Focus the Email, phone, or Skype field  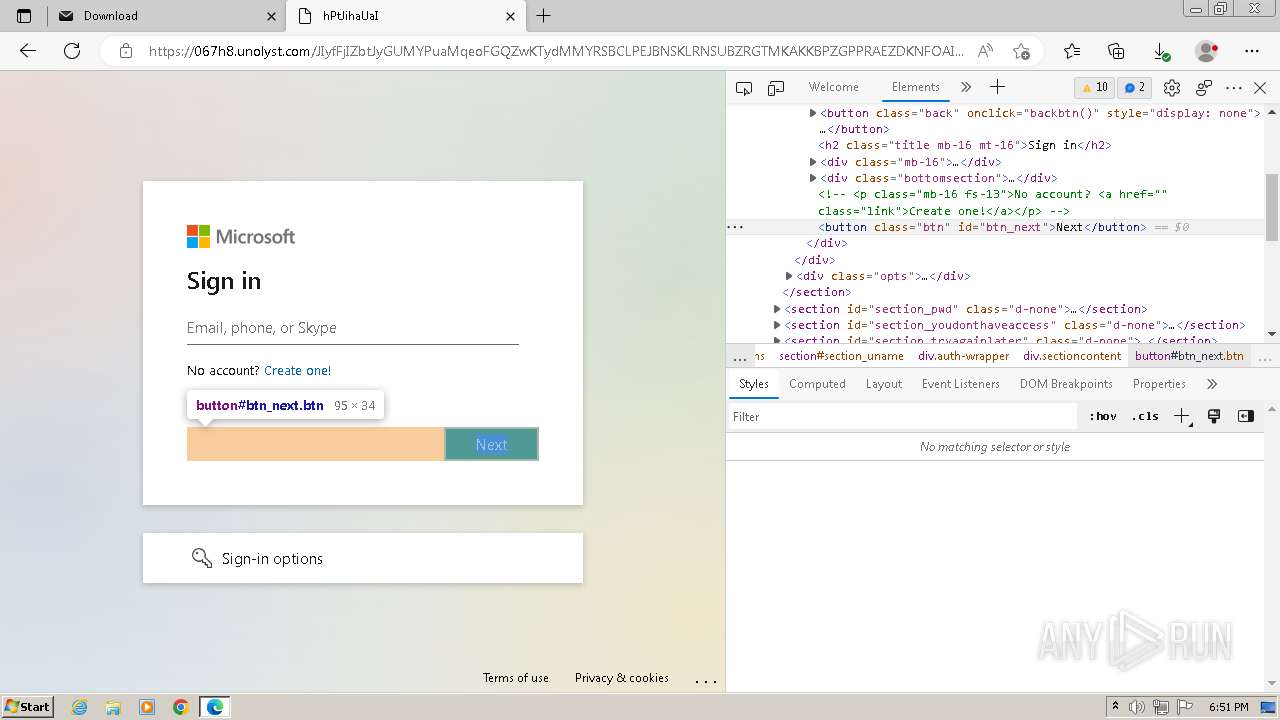(x=352, y=328)
